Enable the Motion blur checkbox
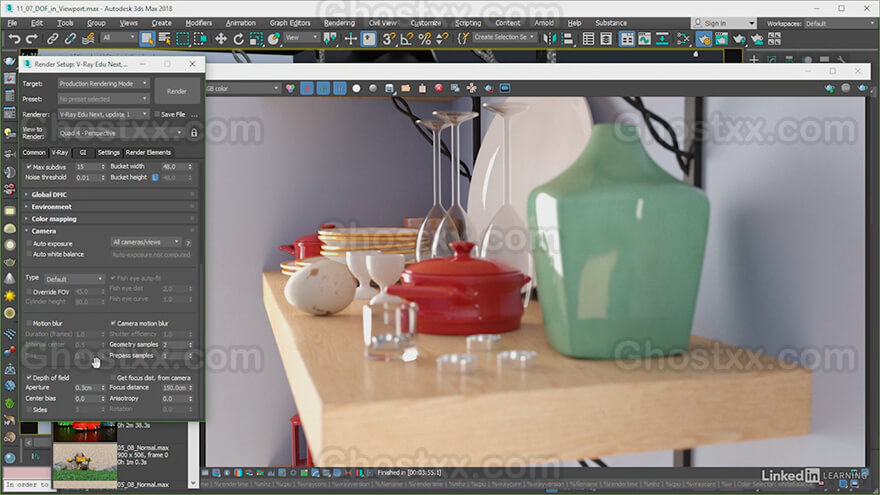Viewport: 880px width, 495px height. coord(29,323)
